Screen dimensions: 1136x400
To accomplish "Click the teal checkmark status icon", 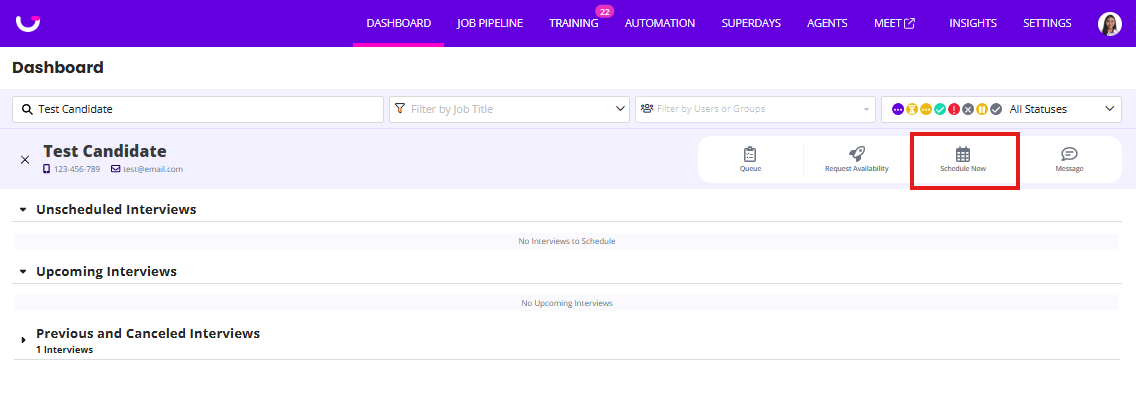I will pos(940,109).
